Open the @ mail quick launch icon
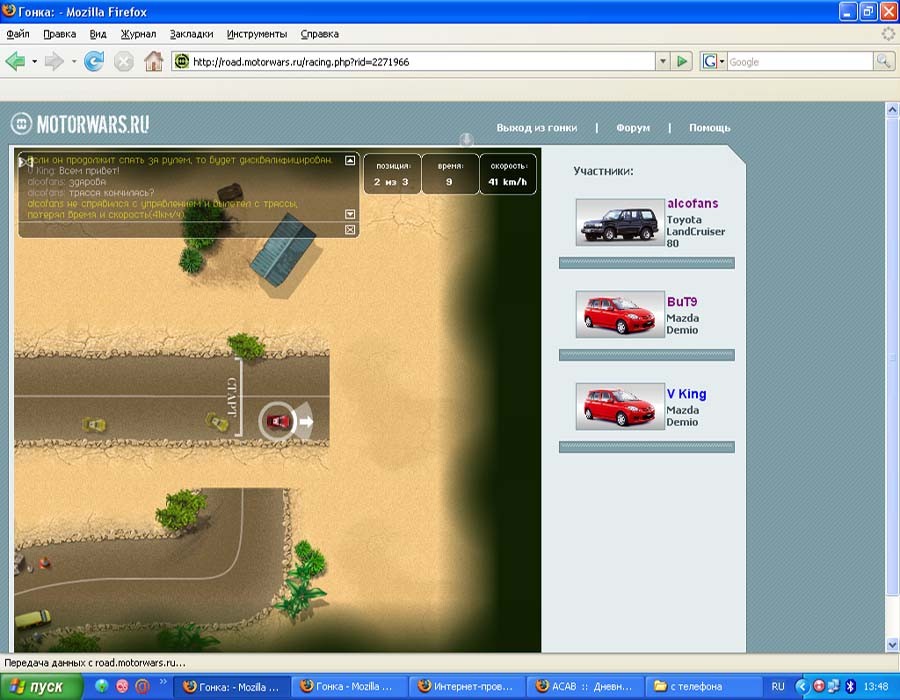This screenshot has height=700, width=900. (142, 686)
